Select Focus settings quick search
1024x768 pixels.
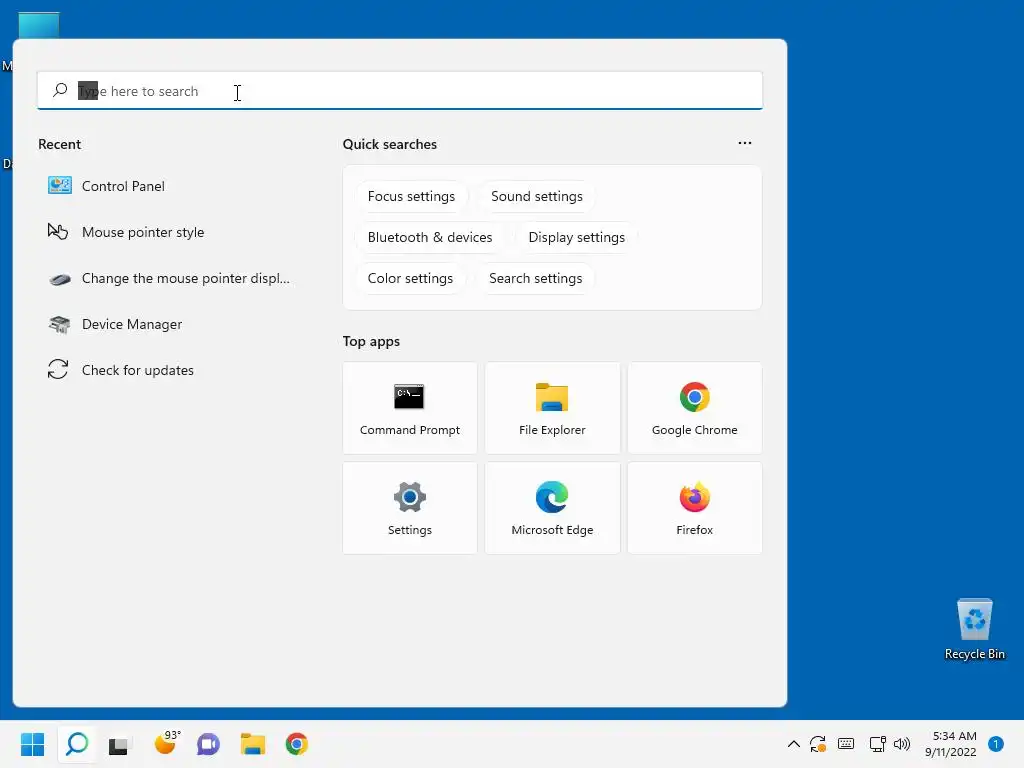pos(411,197)
